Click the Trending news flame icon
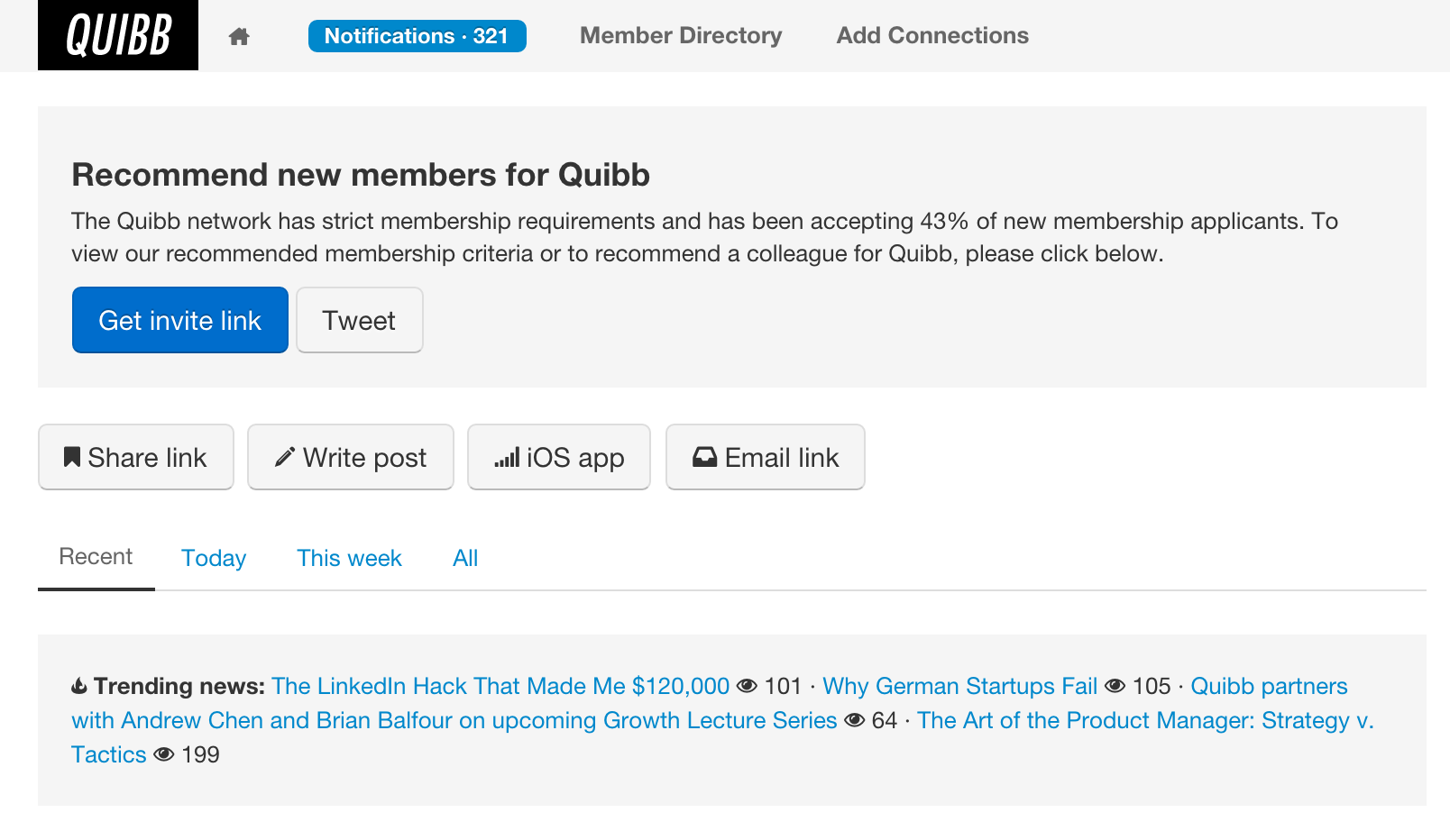Viewport: 1450px width, 840px height. click(x=79, y=687)
